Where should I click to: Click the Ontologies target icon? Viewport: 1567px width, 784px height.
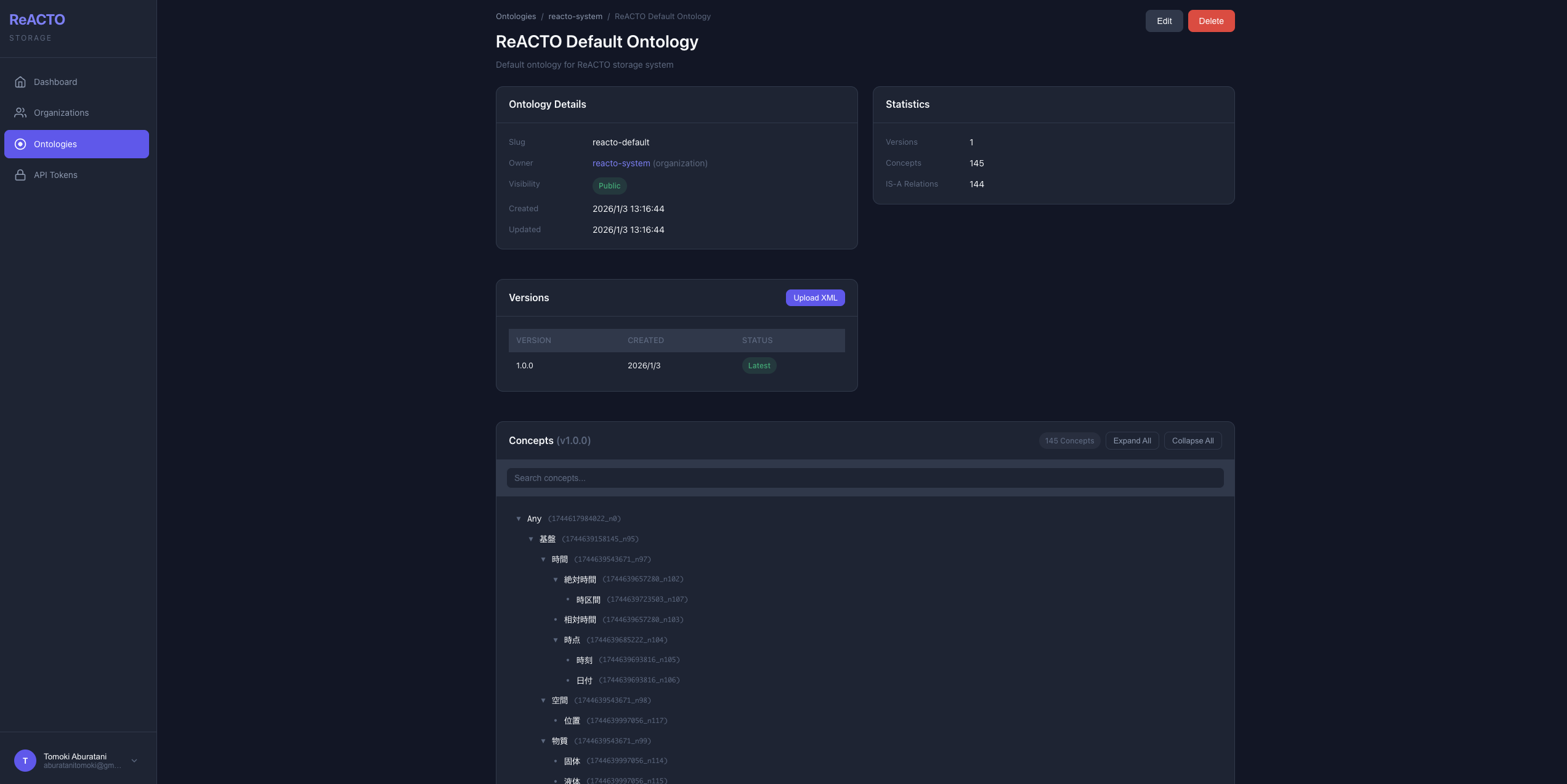coord(20,144)
